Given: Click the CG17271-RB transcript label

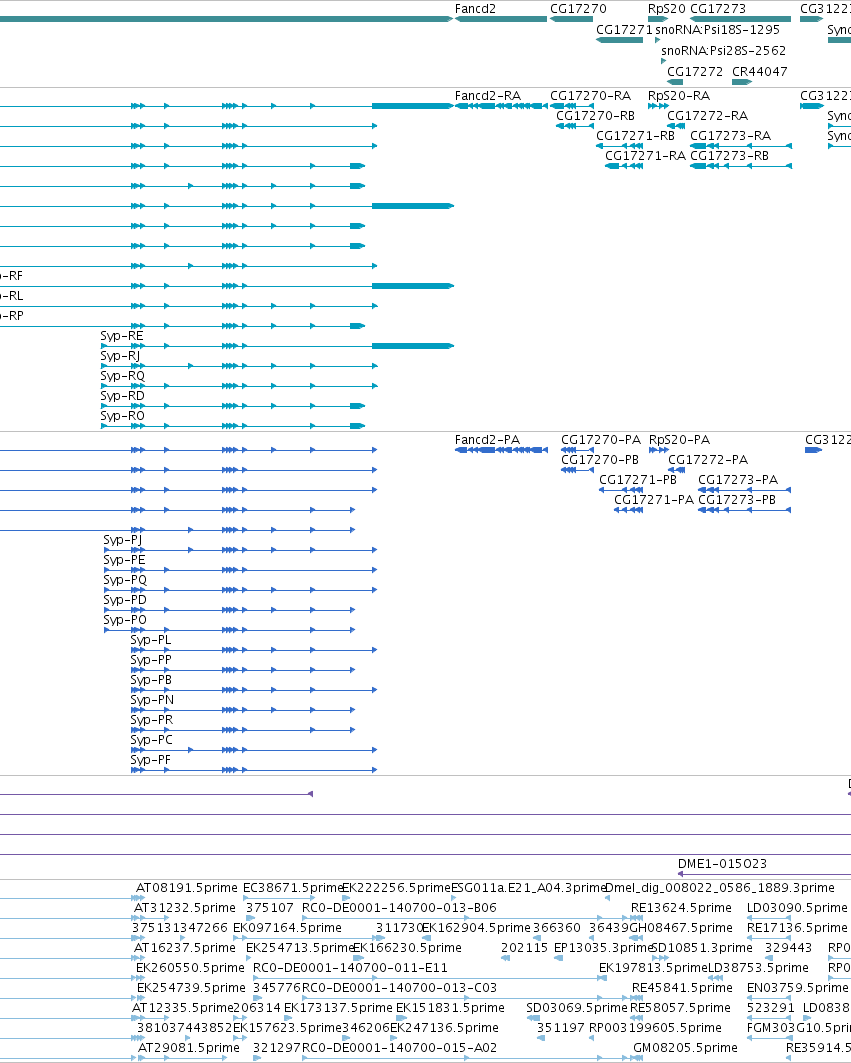Looking at the screenshot, I should 635,136.
